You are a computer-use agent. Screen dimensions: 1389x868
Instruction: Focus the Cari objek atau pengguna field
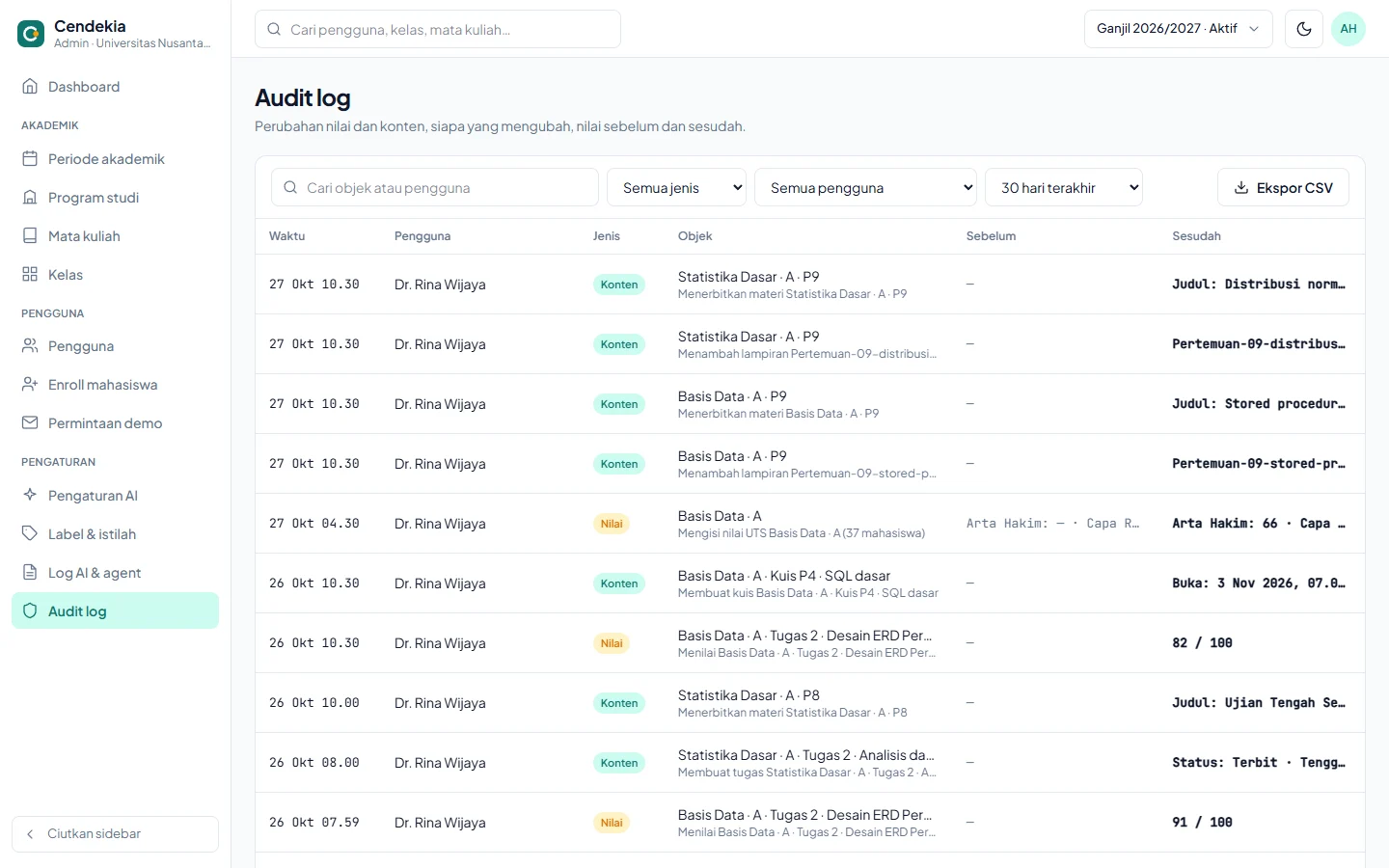(435, 187)
